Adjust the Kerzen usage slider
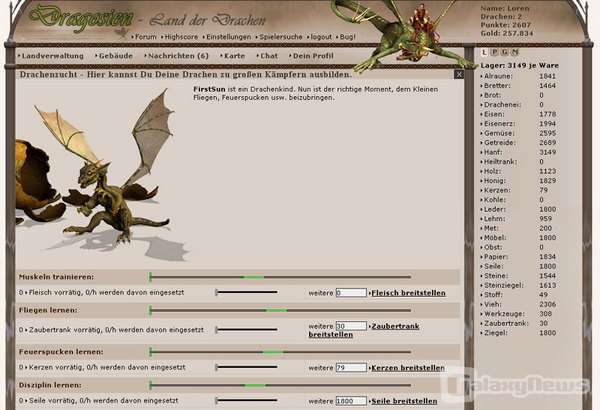Screen dimensions: 600x410 coord(246,367)
